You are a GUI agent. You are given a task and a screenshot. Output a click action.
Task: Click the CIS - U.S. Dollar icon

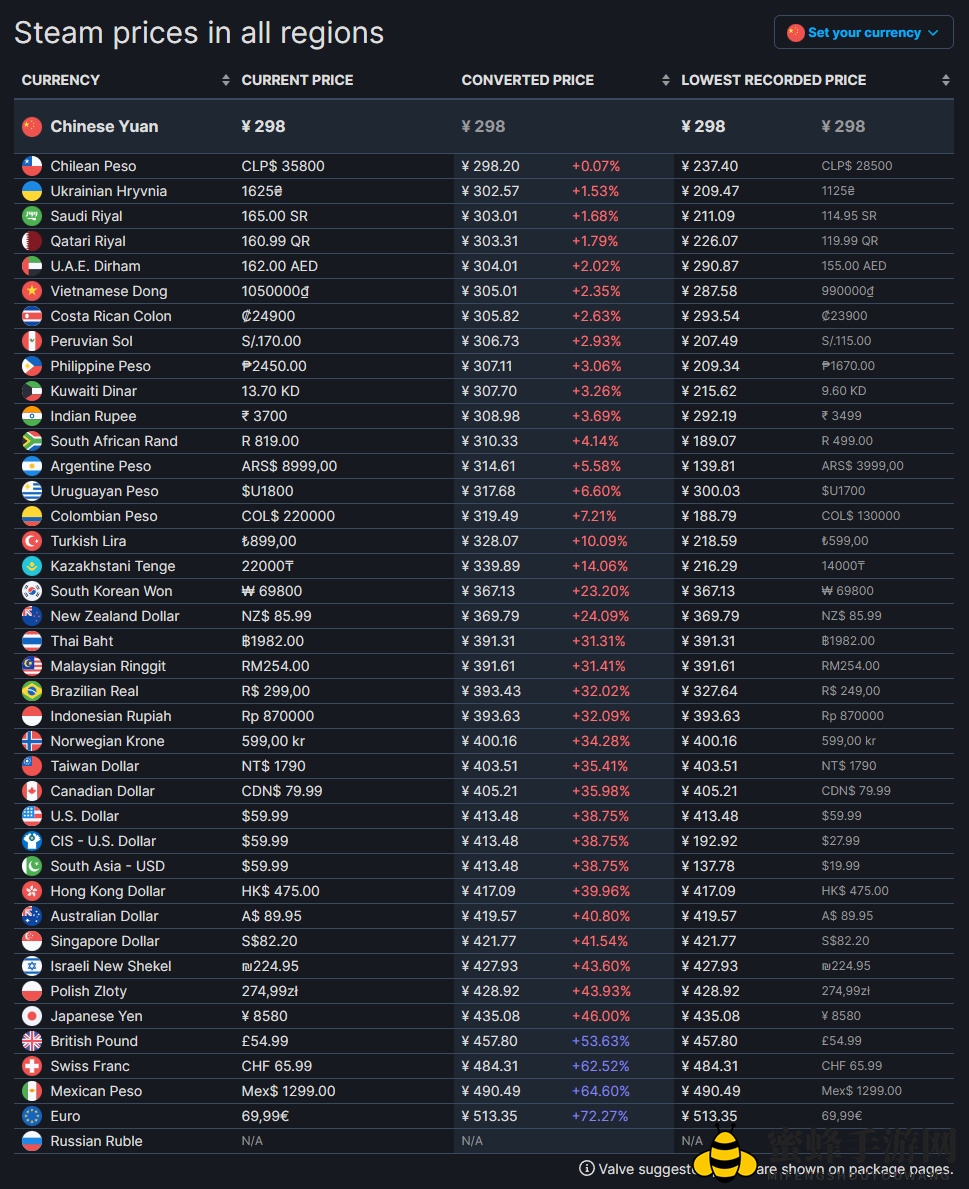(x=32, y=841)
